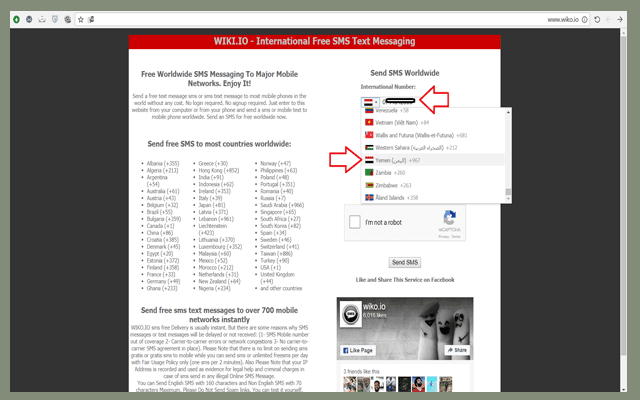640x400 pixels.
Task: Open the reCAPTCHA Privacy link
Action: pos(444,236)
